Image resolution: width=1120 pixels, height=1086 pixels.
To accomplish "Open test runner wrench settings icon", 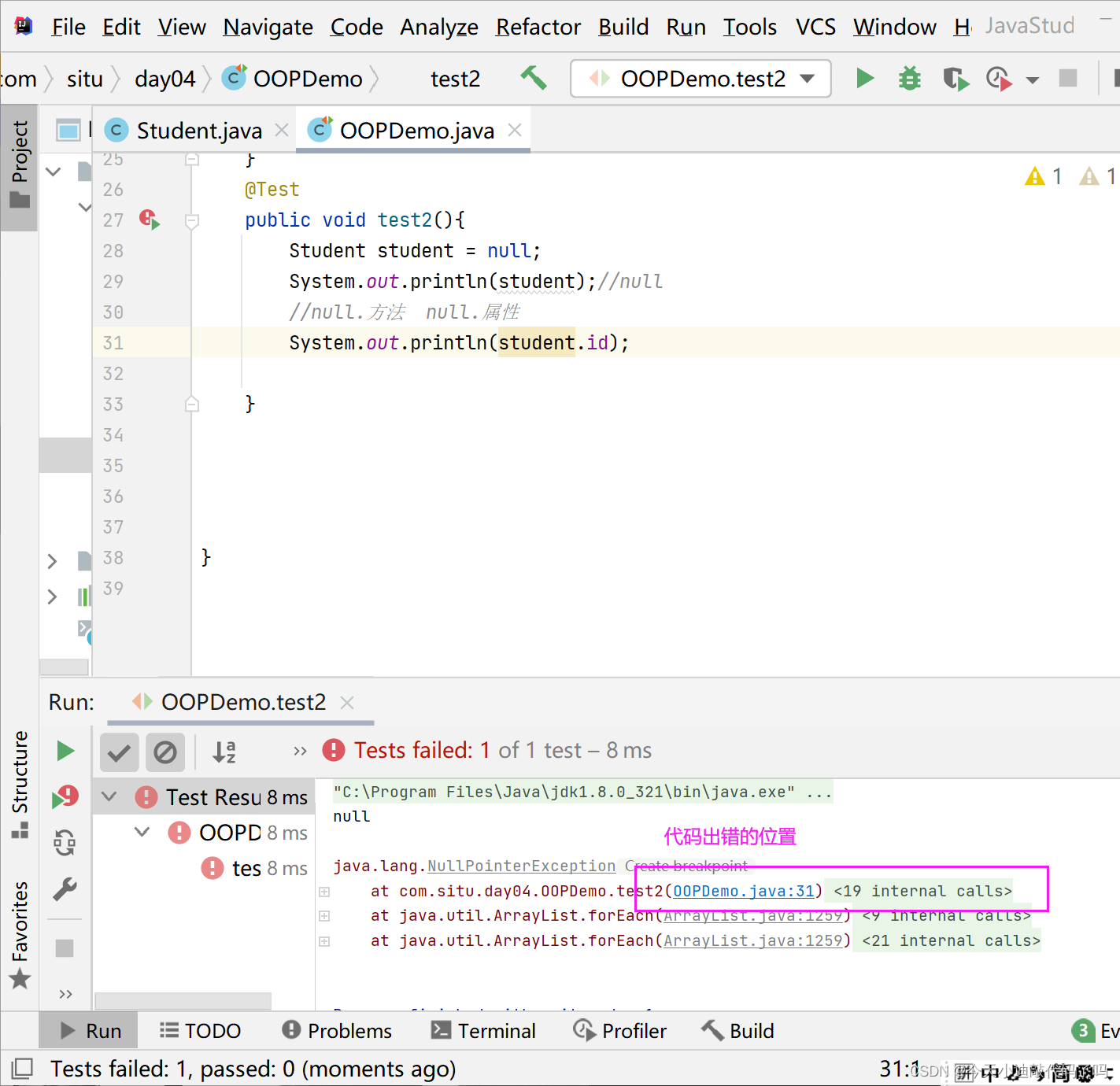I will tap(65, 889).
